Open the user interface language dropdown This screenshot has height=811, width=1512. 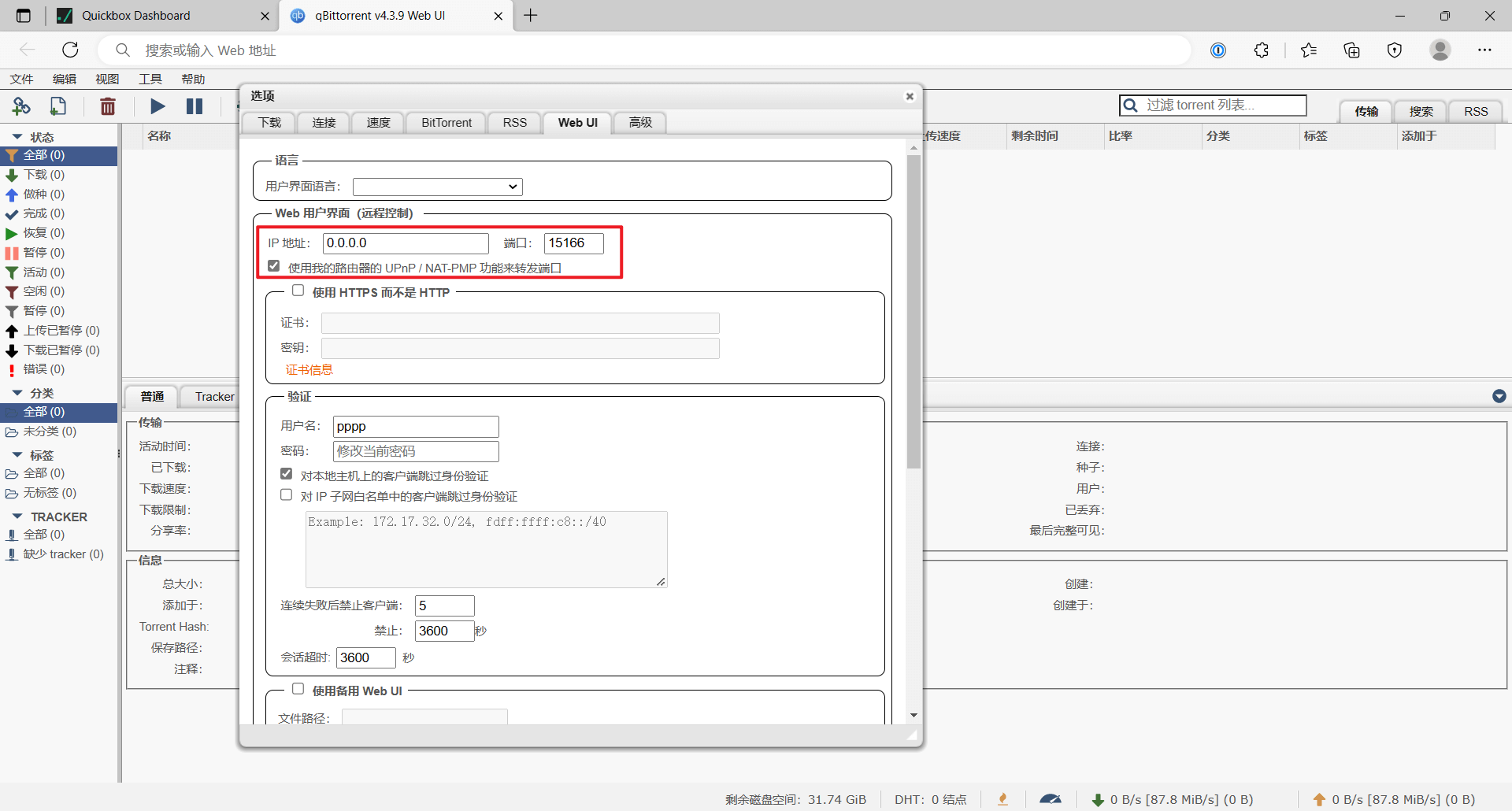pyautogui.click(x=438, y=187)
